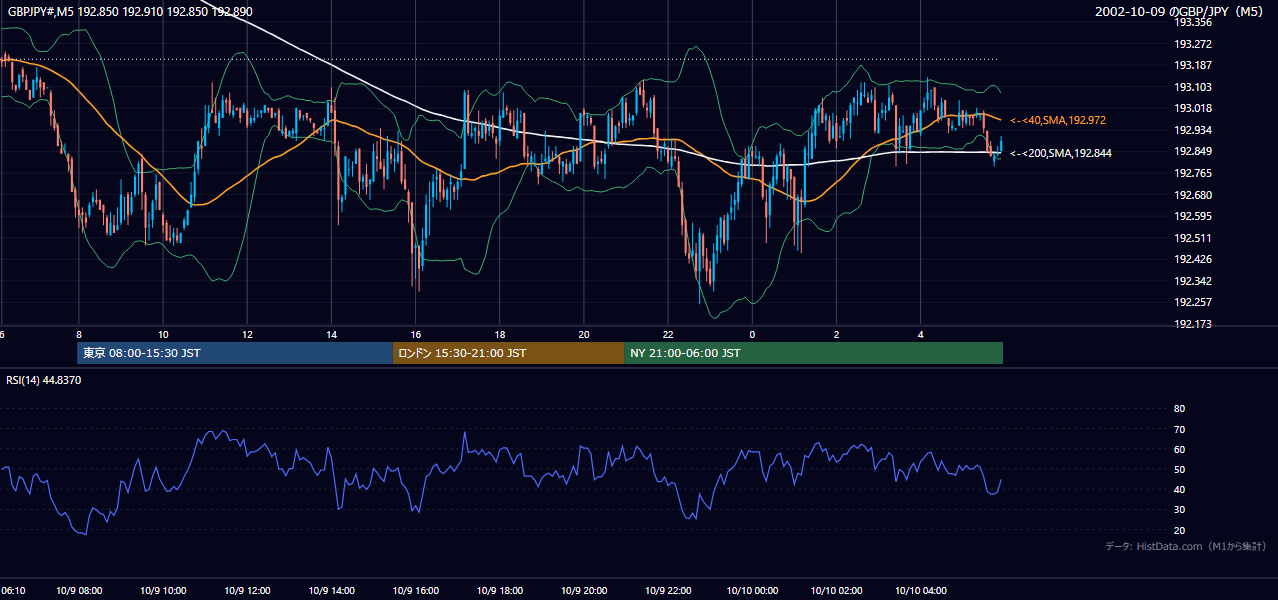Click bottom time label 10/9 12:00
The image size is (1278, 600).
tap(249, 591)
